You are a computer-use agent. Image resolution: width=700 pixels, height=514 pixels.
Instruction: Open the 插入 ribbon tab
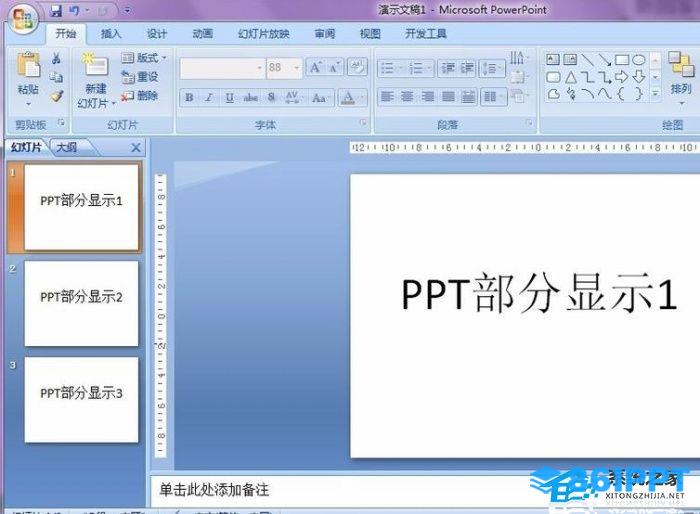pos(111,33)
